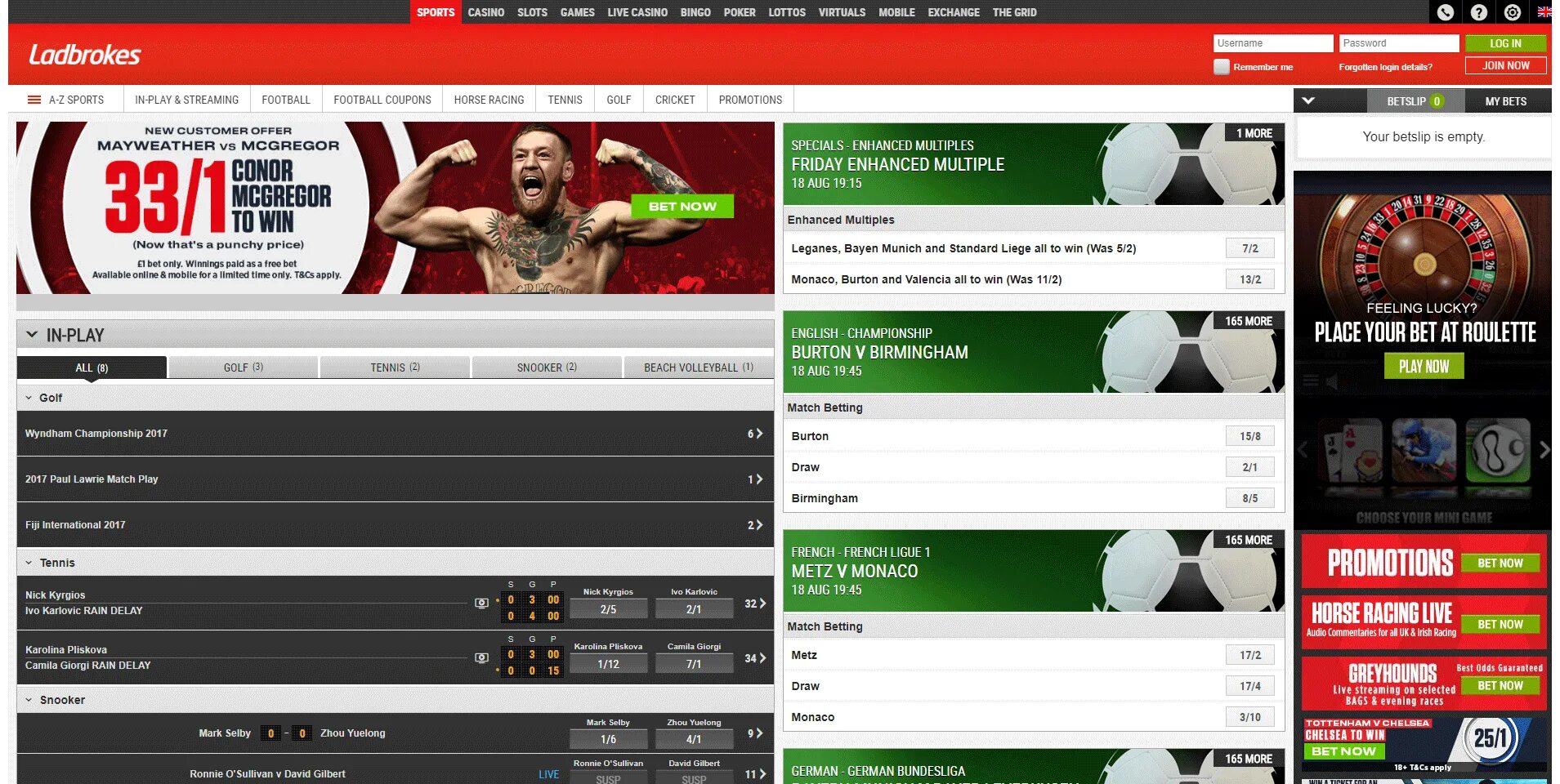The height and width of the screenshot is (784, 1560).
Task: Collapse the IN-PLAY section
Action: pyautogui.click(x=32, y=334)
